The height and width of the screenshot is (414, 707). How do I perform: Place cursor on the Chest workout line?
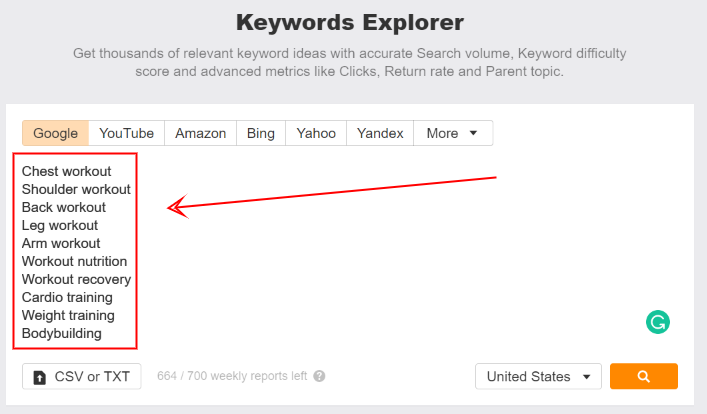pos(66,171)
